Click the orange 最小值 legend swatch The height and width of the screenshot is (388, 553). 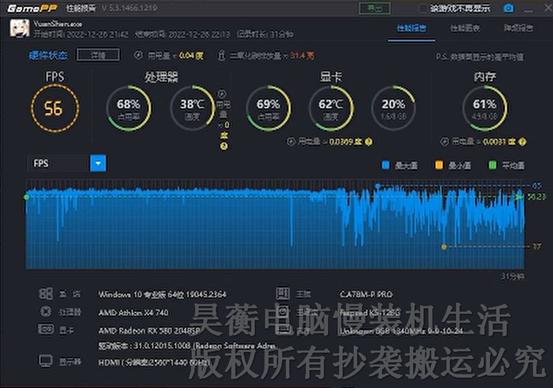[439, 165]
